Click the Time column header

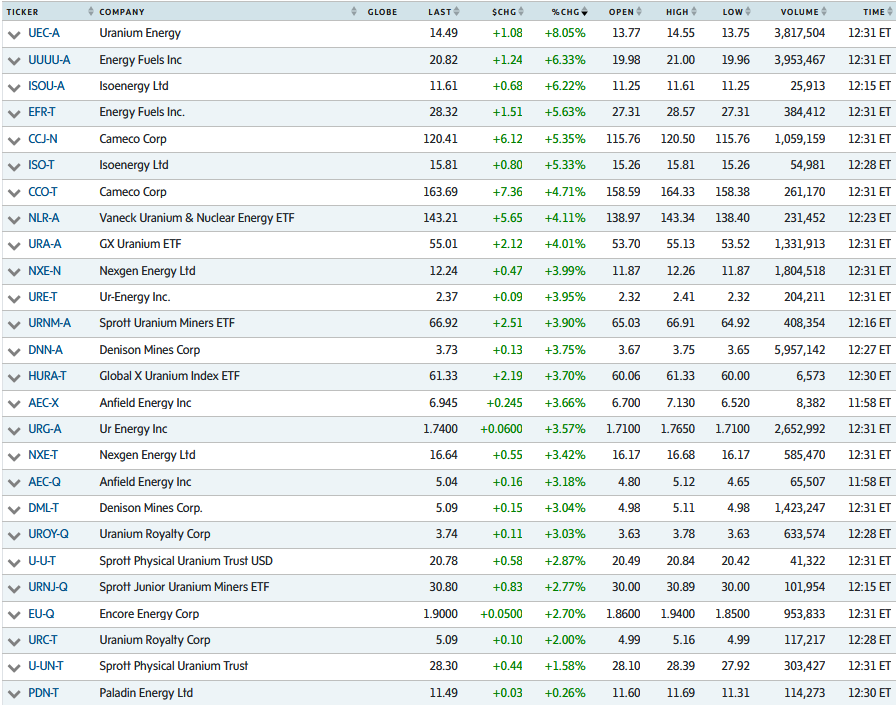[x=874, y=12]
